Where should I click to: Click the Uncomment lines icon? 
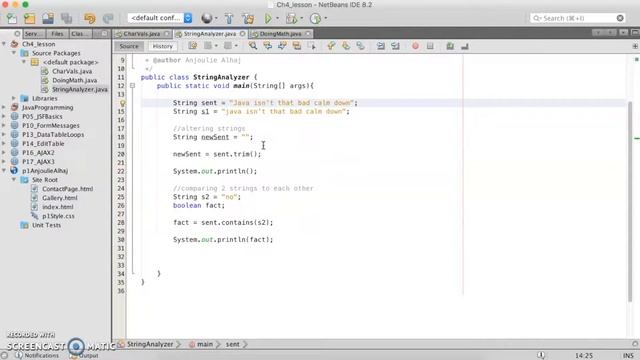[x=464, y=46]
